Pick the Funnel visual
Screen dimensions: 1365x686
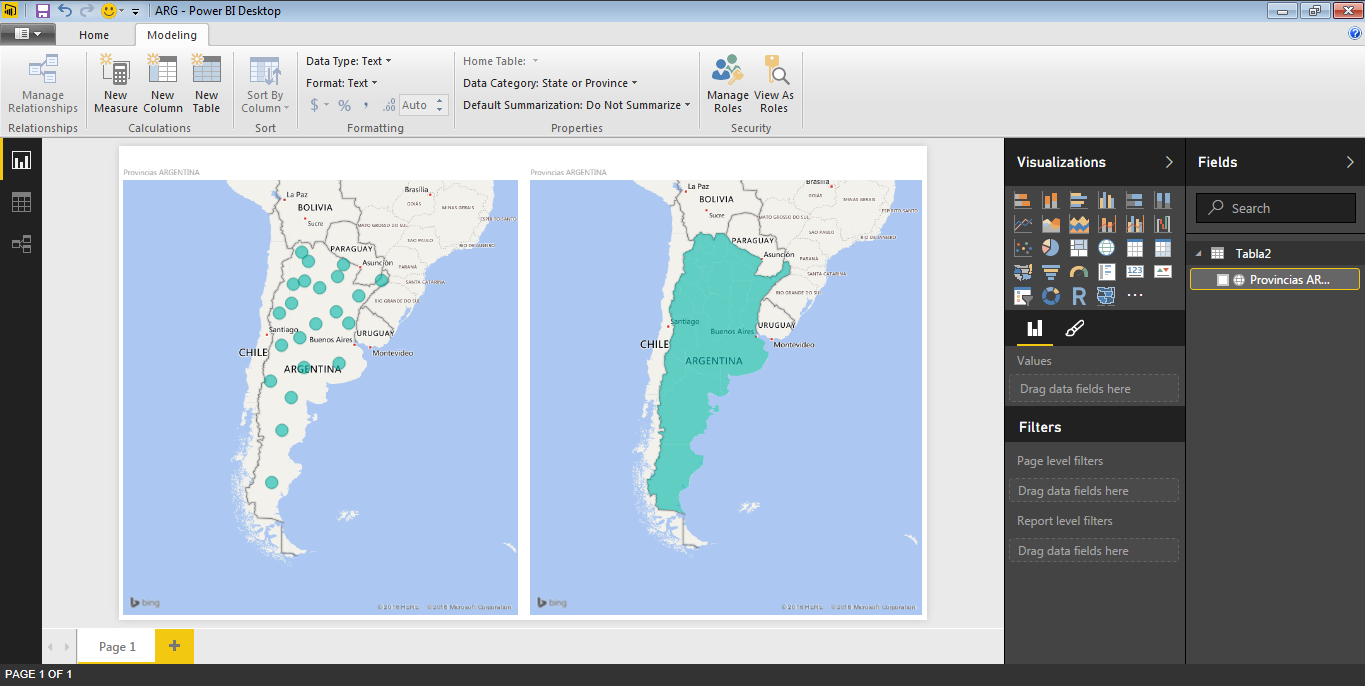[1050, 271]
